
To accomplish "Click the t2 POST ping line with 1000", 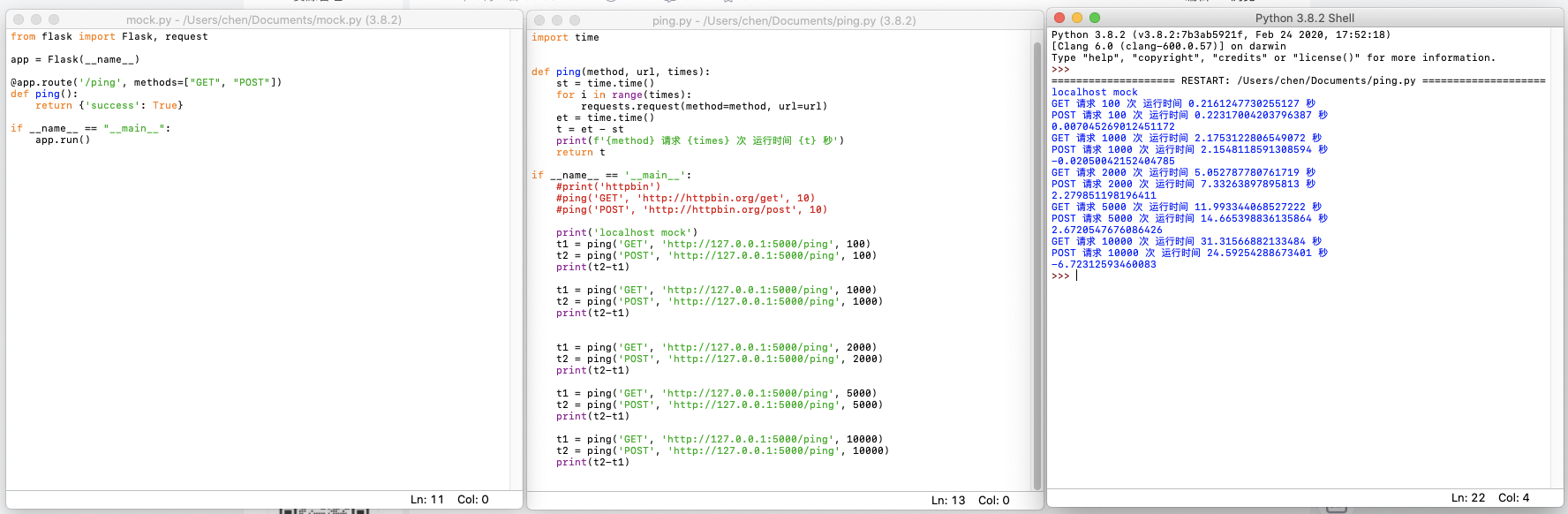I will click(x=720, y=302).
